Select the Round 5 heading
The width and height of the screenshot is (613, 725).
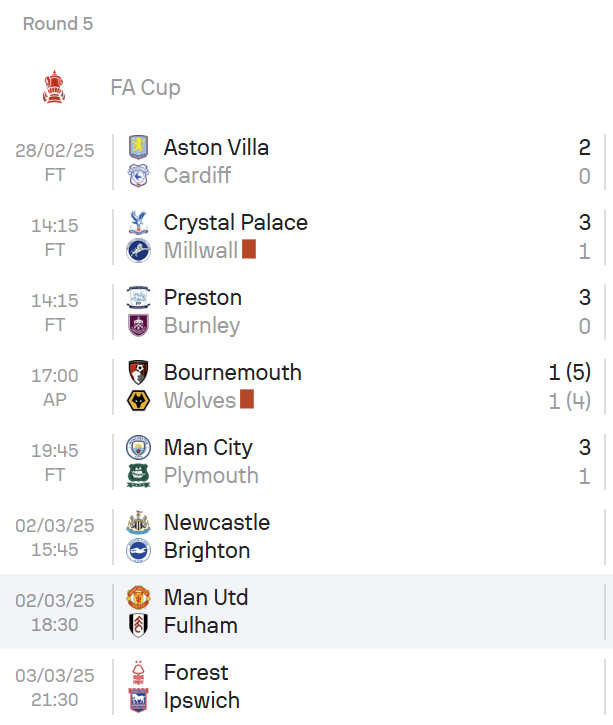pos(58,23)
